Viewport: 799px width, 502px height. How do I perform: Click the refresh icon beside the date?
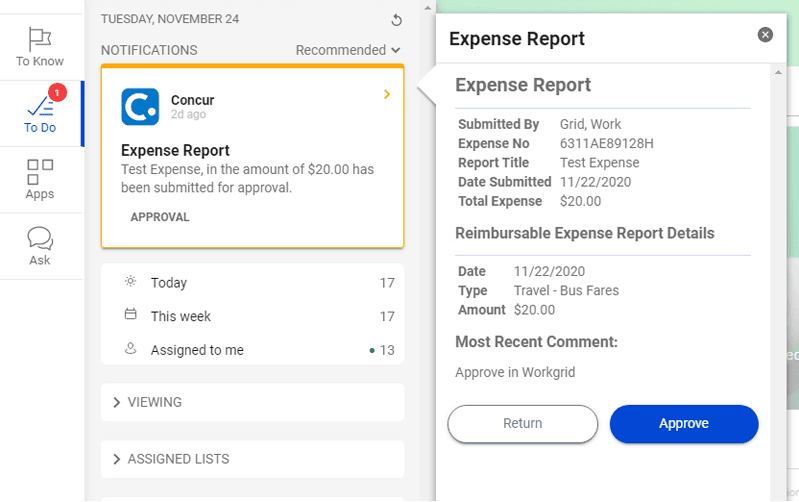point(396,20)
